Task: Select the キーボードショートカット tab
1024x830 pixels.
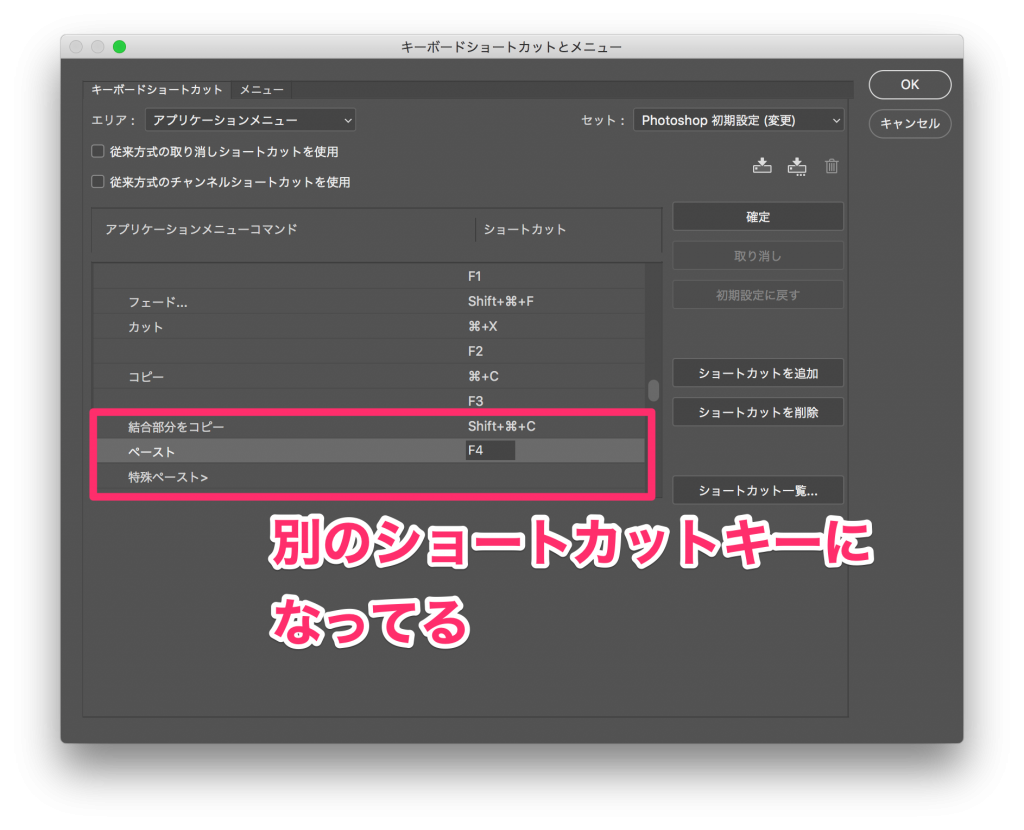Action: click(157, 90)
